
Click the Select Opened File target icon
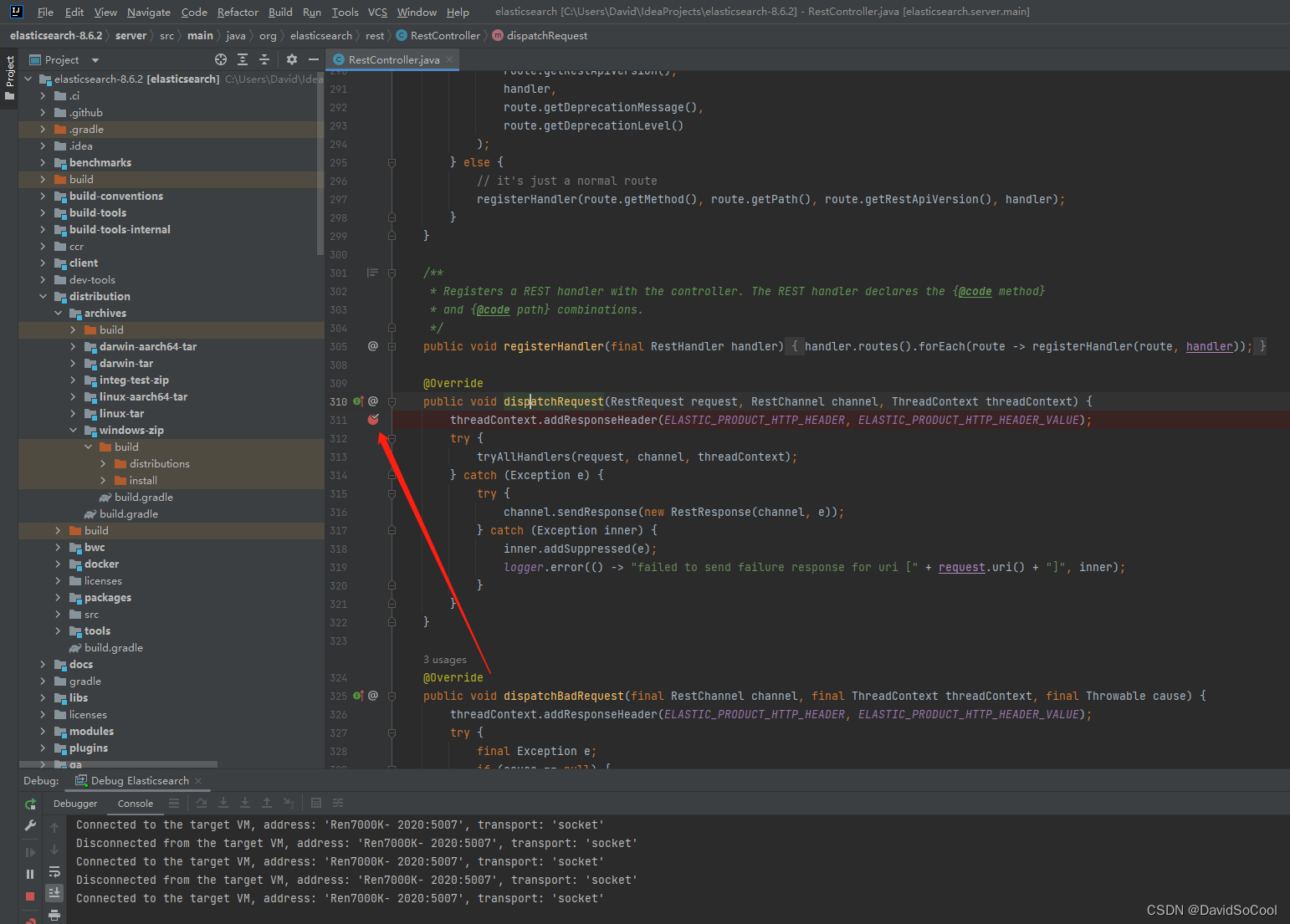click(x=221, y=59)
